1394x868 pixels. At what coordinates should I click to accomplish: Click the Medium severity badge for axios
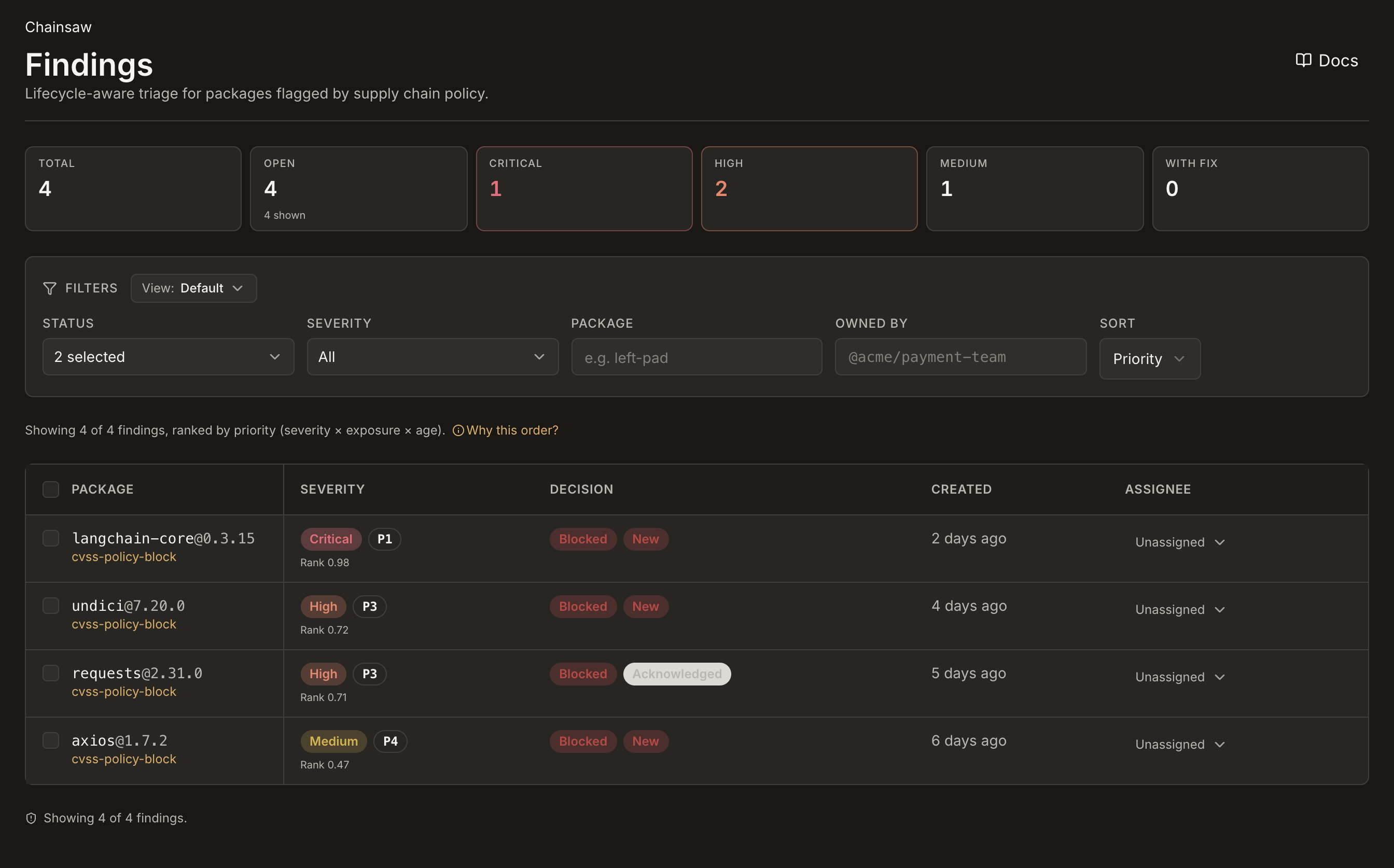point(333,741)
